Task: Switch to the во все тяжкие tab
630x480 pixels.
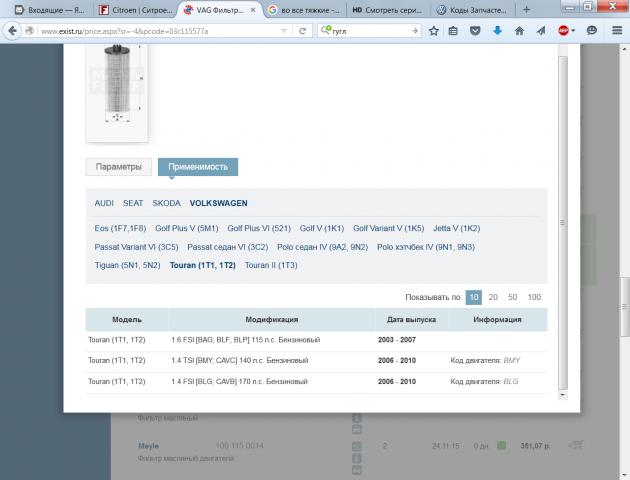Action: 305,10
